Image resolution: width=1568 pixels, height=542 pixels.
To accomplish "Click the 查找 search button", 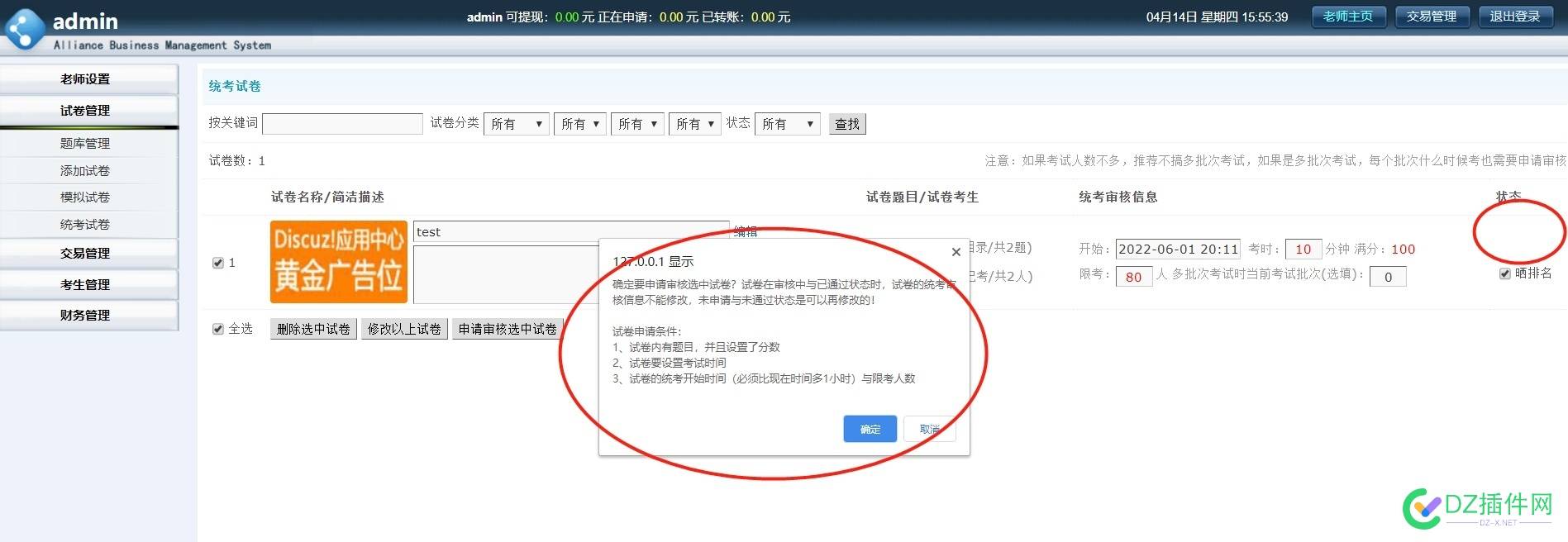I will click(x=847, y=124).
